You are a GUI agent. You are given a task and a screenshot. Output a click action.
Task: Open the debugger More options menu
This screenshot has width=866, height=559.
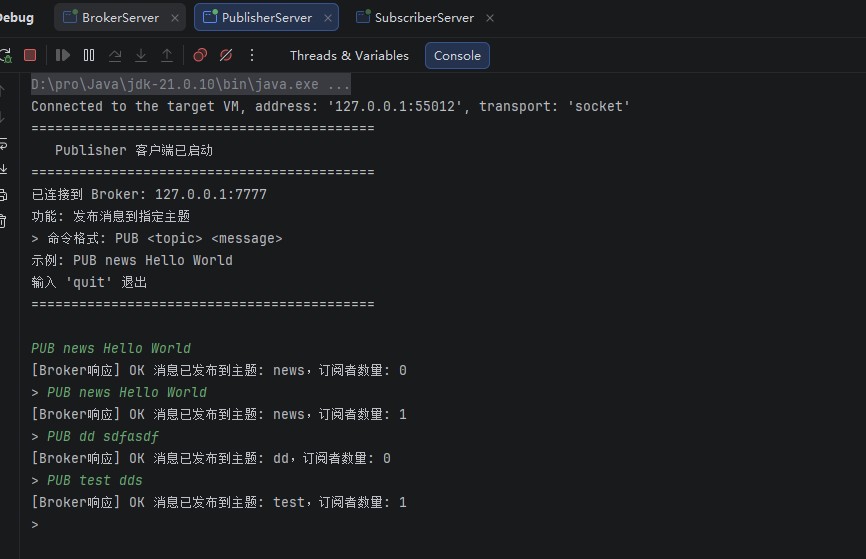coord(252,55)
